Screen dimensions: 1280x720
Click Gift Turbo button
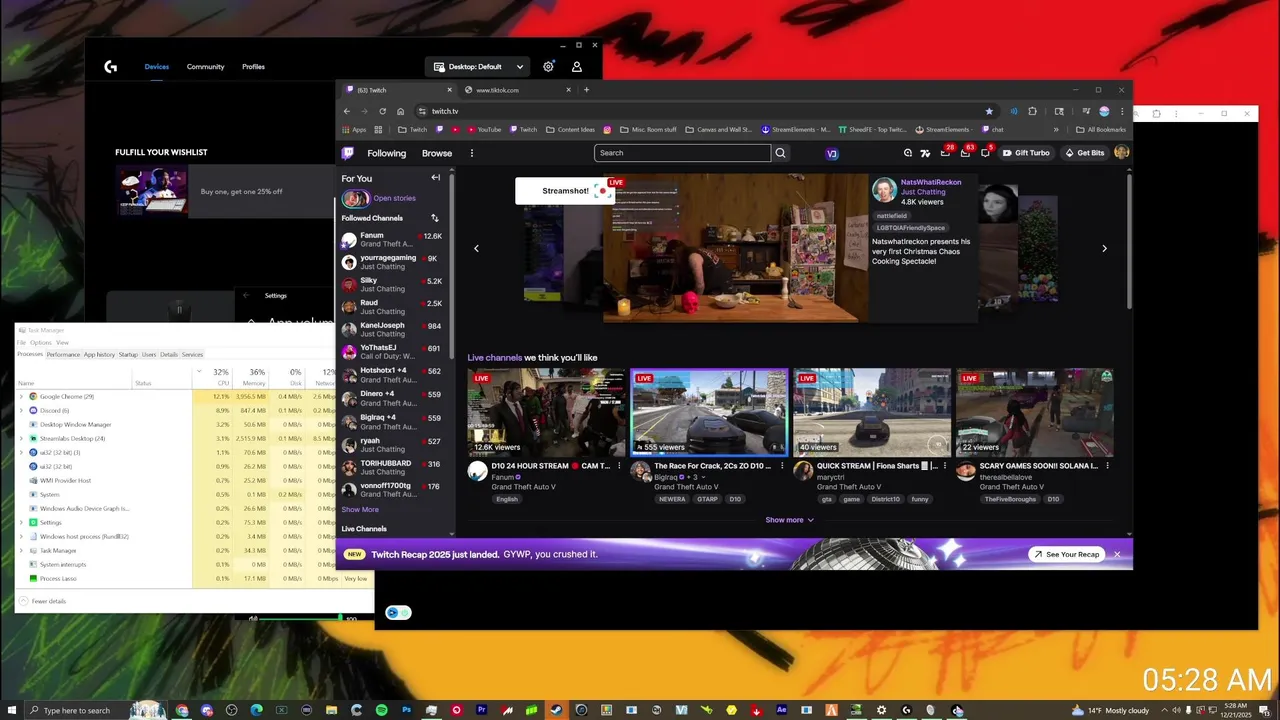1026,153
